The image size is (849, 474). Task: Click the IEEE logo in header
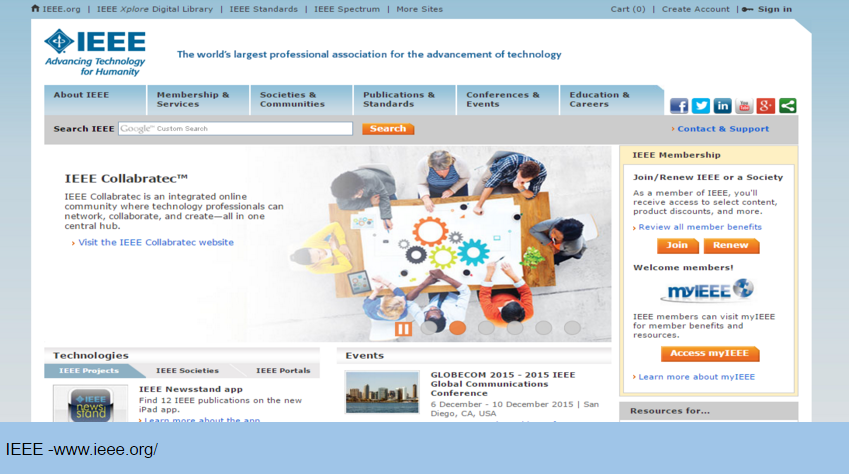tap(95, 53)
